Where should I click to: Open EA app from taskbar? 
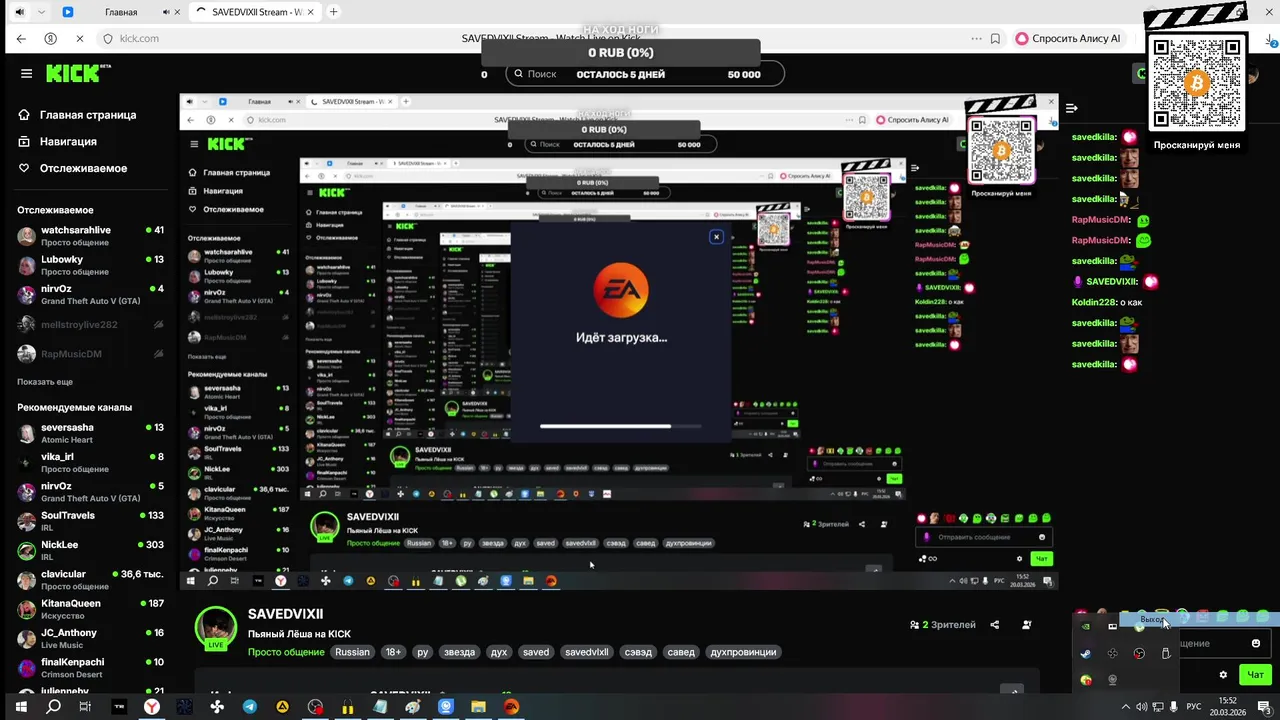tap(511, 707)
